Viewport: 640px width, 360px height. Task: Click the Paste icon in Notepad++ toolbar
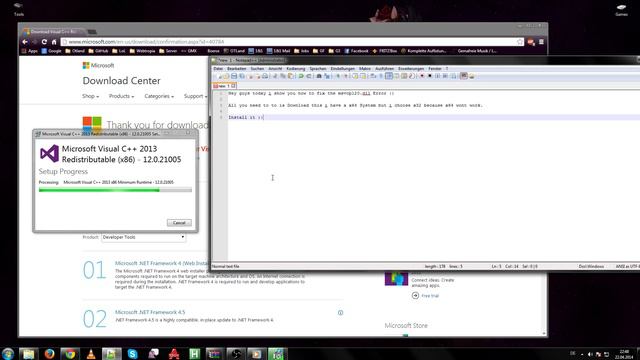pyautogui.click(x=290, y=76)
